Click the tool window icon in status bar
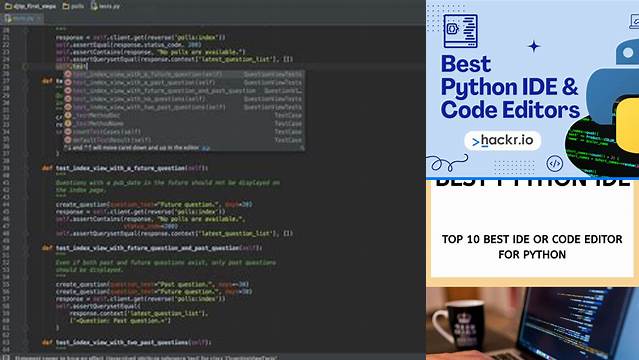The image size is (639, 360). tap(6, 357)
